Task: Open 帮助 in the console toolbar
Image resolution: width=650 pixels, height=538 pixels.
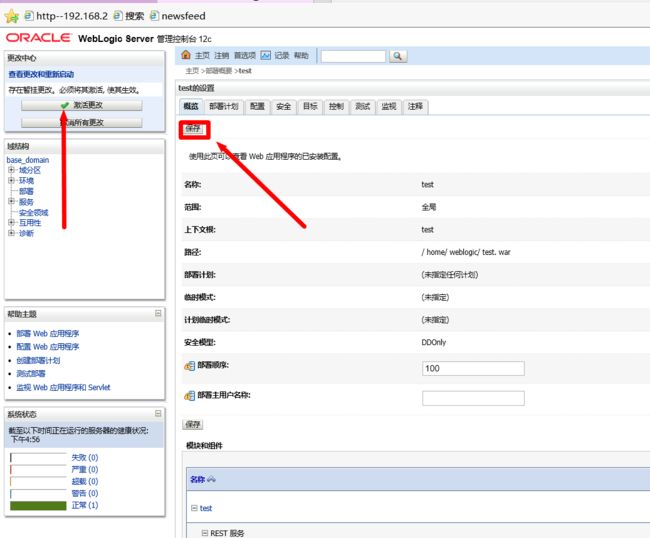Action: 301,56
